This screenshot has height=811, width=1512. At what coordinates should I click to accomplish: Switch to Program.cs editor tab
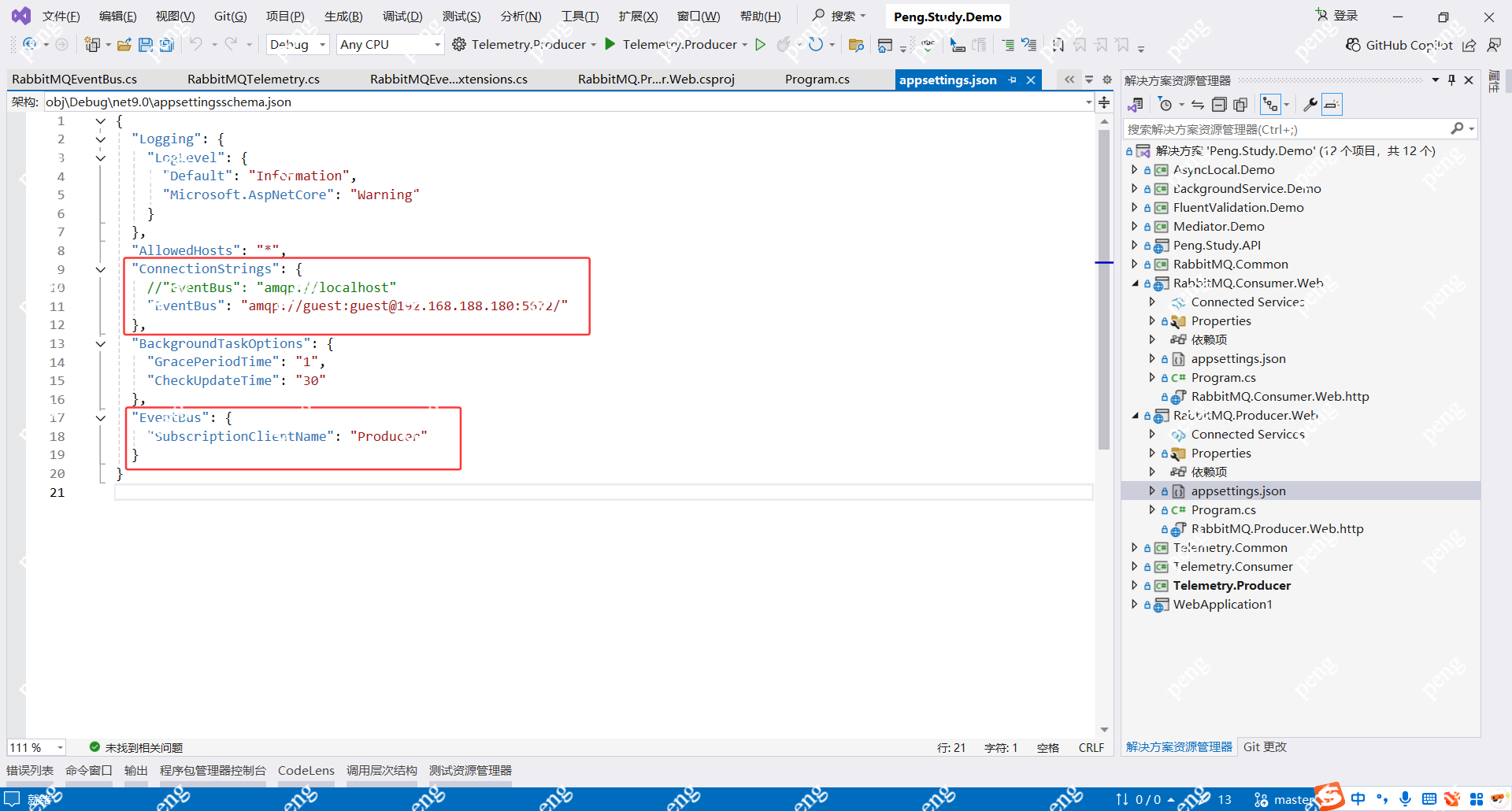click(x=817, y=80)
